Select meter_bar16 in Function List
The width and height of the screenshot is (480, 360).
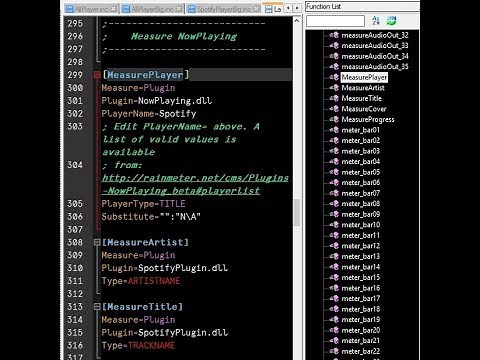point(360,288)
